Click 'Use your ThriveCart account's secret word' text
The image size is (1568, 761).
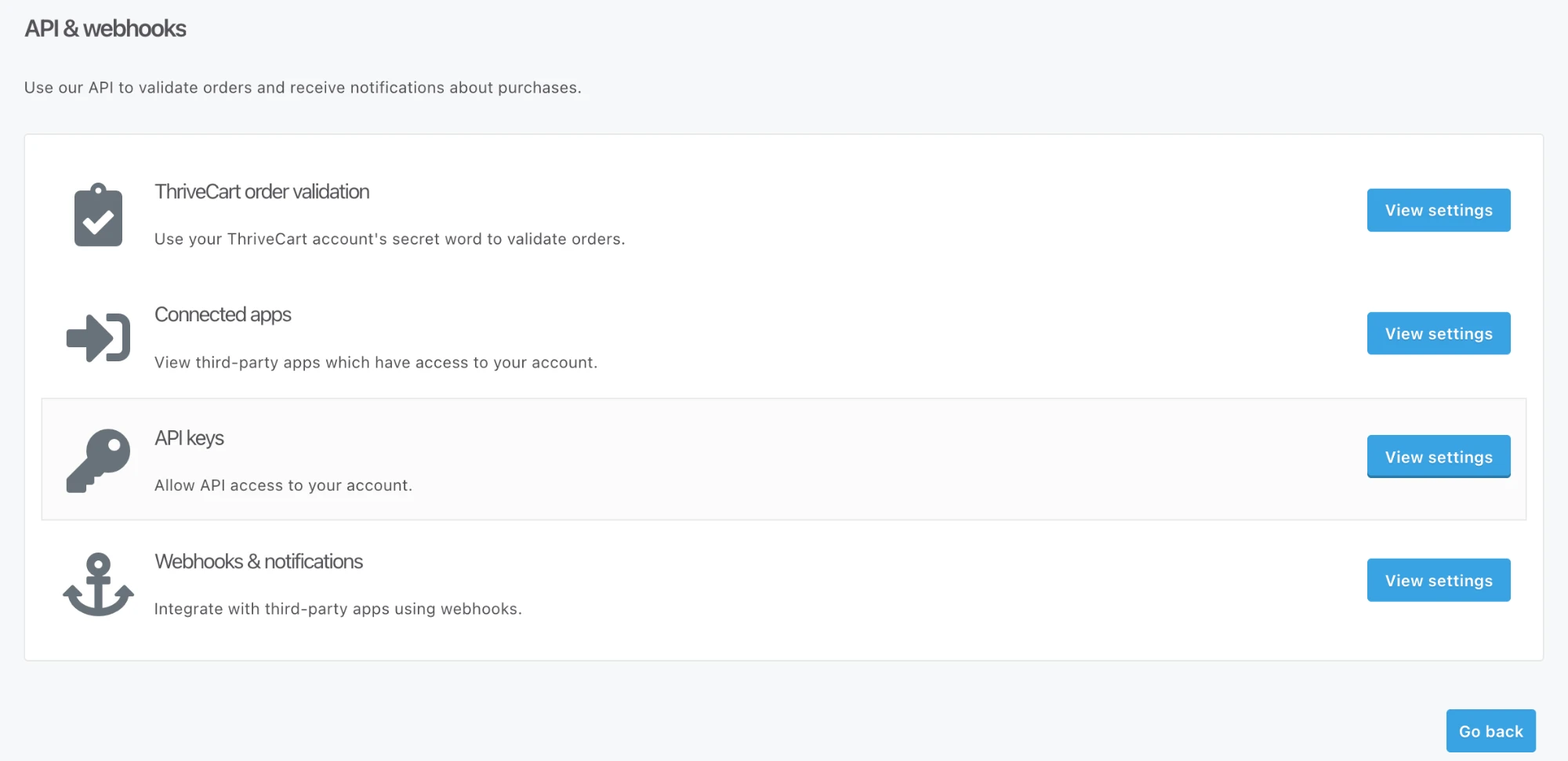point(318,239)
